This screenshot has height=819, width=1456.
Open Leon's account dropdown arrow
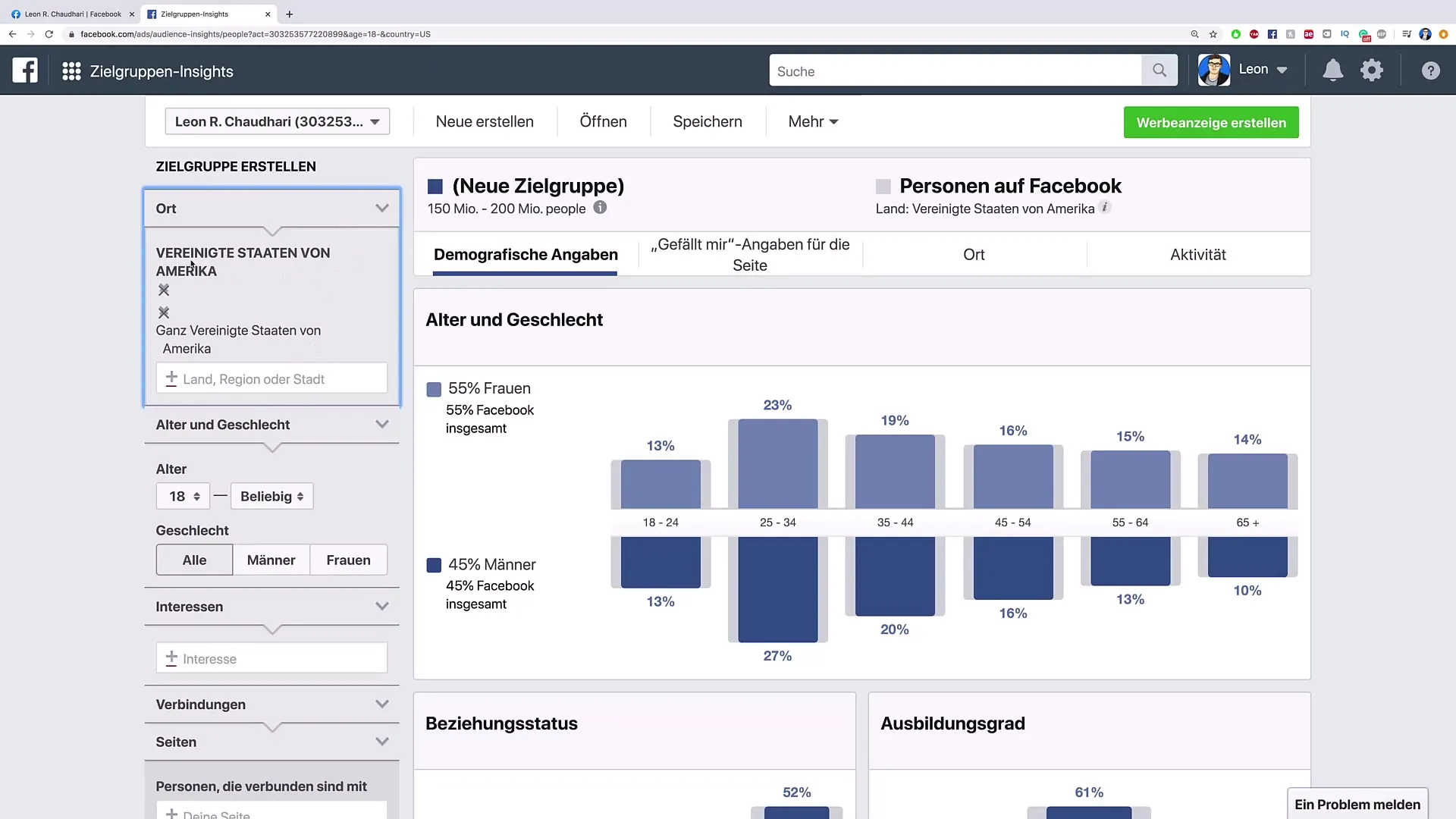(x=1282, y=70)
